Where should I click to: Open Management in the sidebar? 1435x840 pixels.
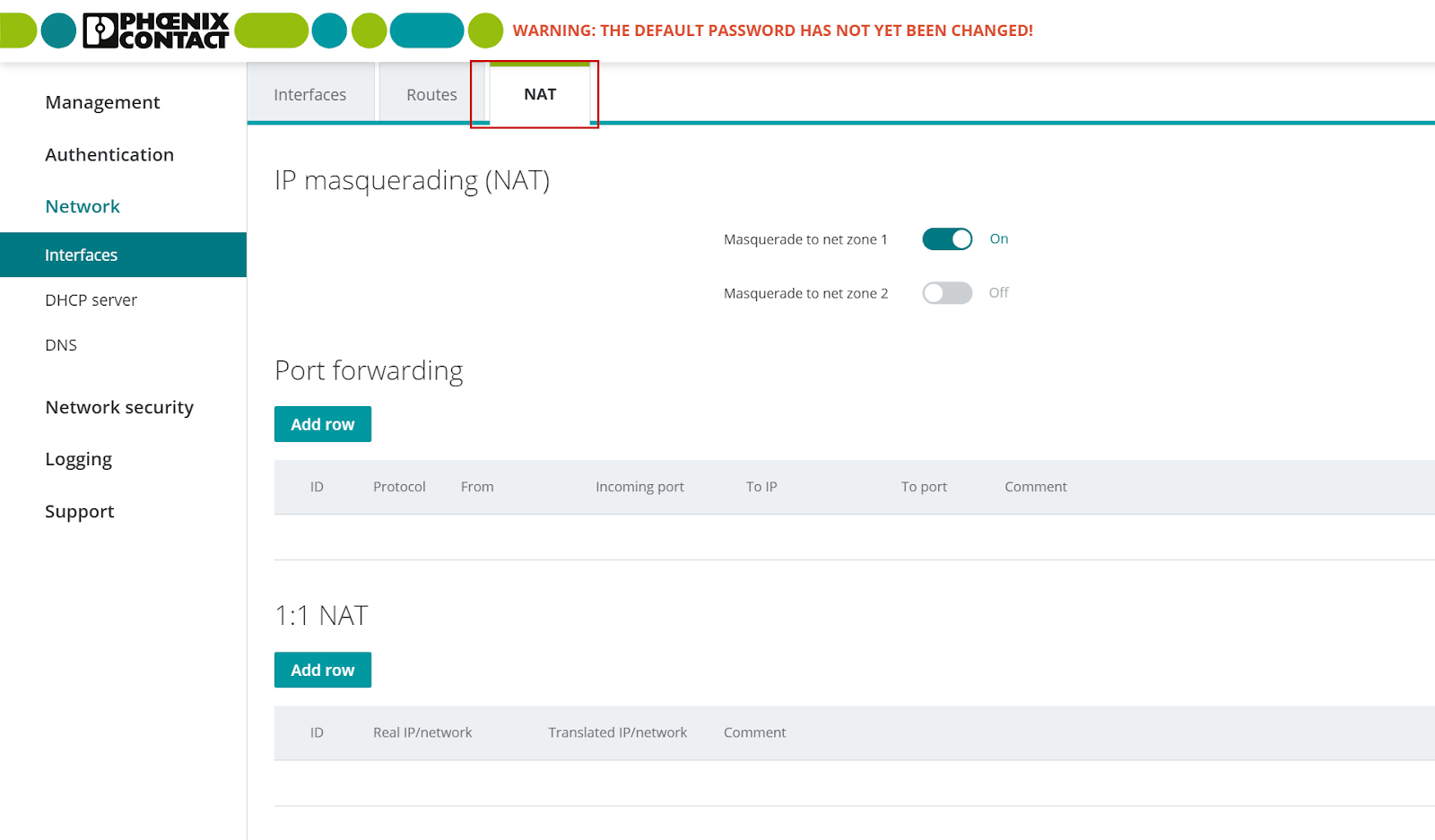pos(102,102)
